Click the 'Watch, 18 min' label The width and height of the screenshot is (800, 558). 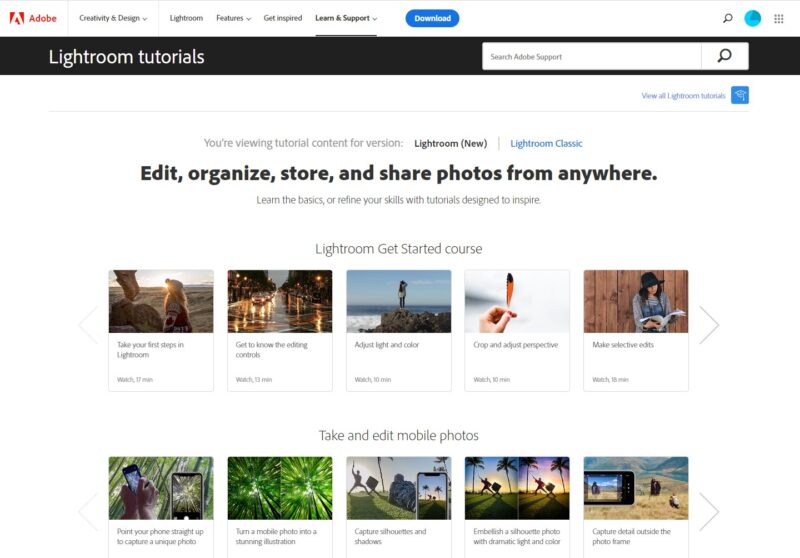click(x=610, y=379)
